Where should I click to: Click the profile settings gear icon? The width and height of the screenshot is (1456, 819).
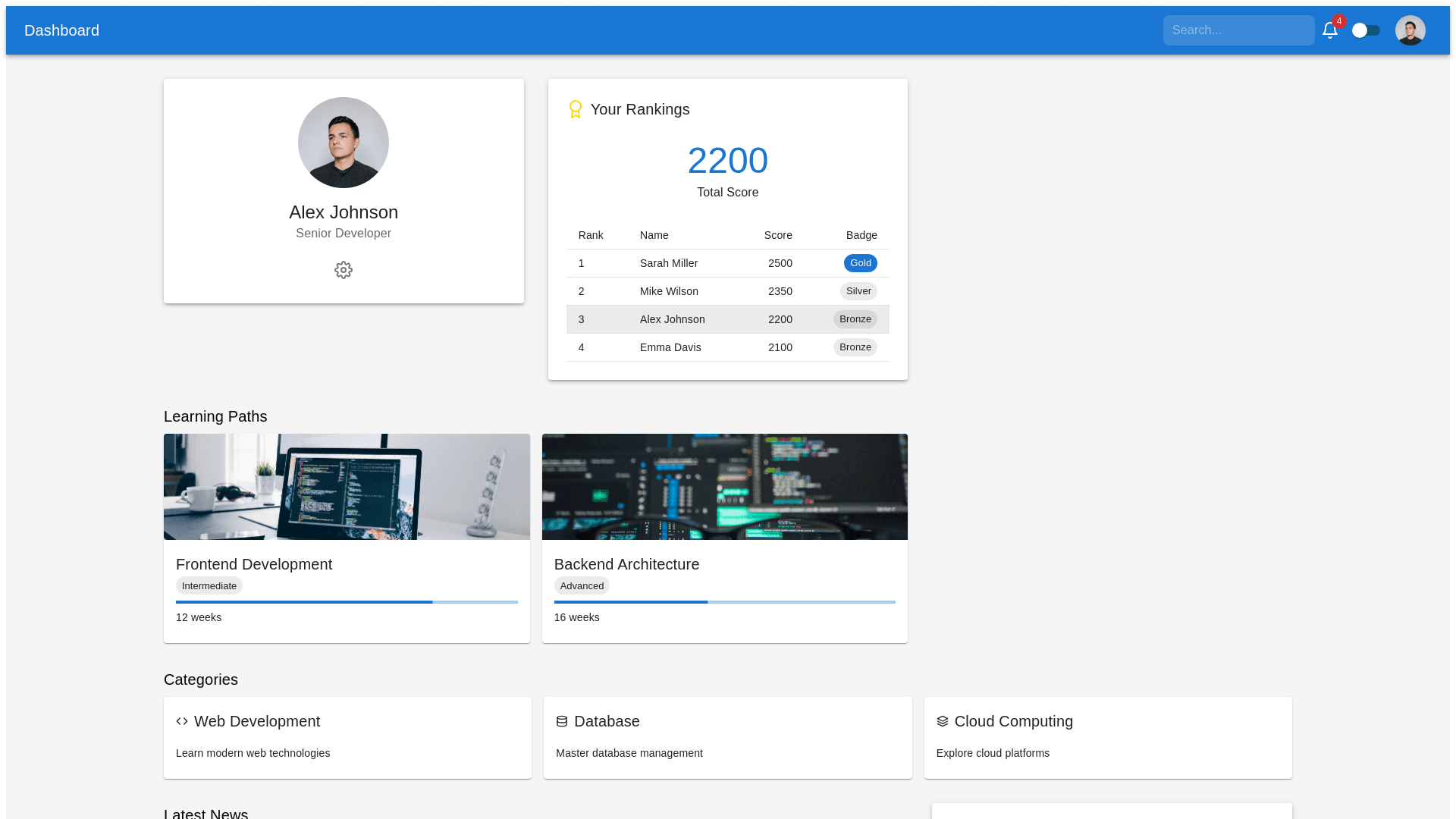tap(344, 270)
